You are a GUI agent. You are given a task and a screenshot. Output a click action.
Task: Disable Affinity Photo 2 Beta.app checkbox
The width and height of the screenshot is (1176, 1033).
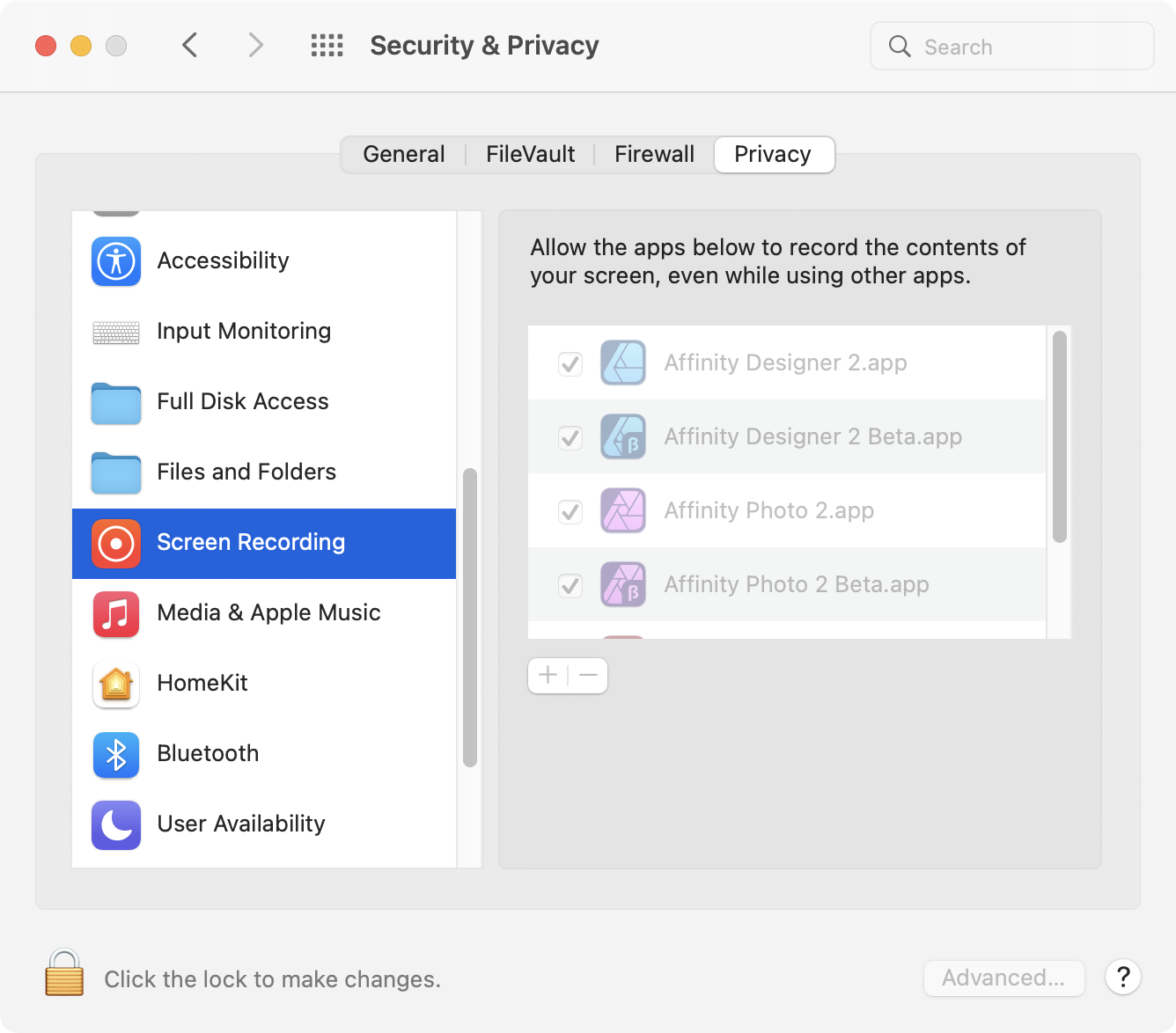570,585
